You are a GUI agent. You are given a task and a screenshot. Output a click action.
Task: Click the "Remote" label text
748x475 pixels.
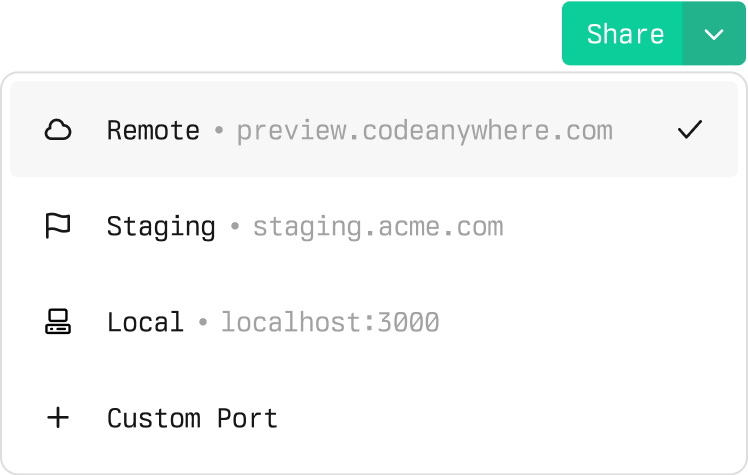click(x=153, y=131)
